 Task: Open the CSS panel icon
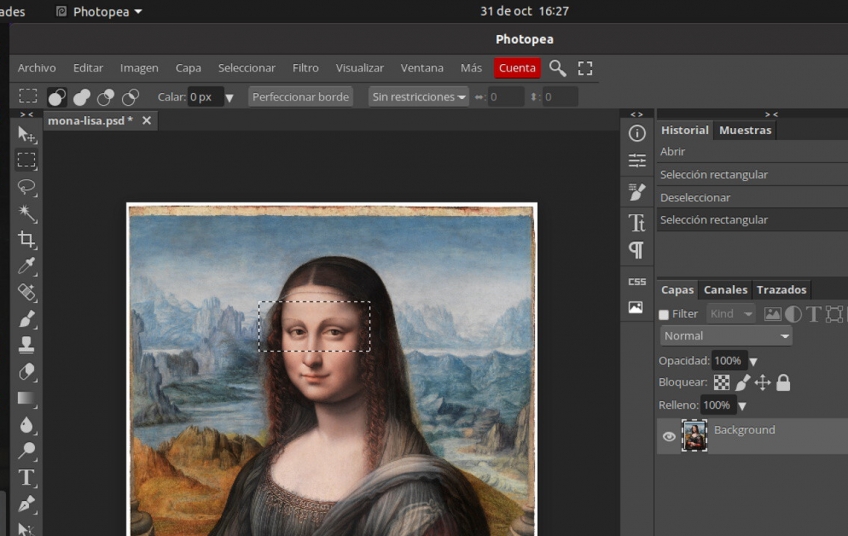point(637,281)
